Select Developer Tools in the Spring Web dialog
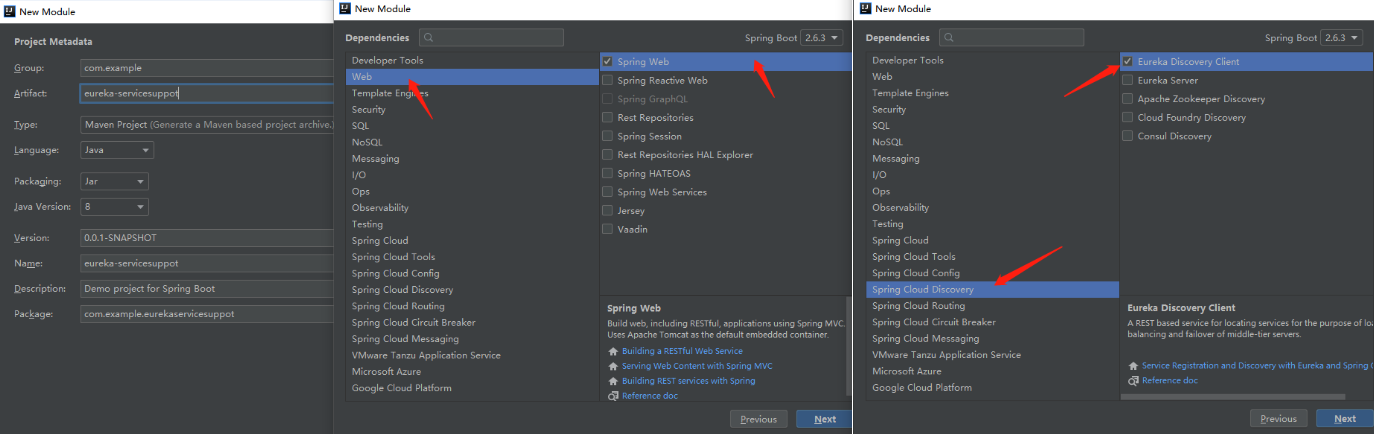 pos(472,60)
